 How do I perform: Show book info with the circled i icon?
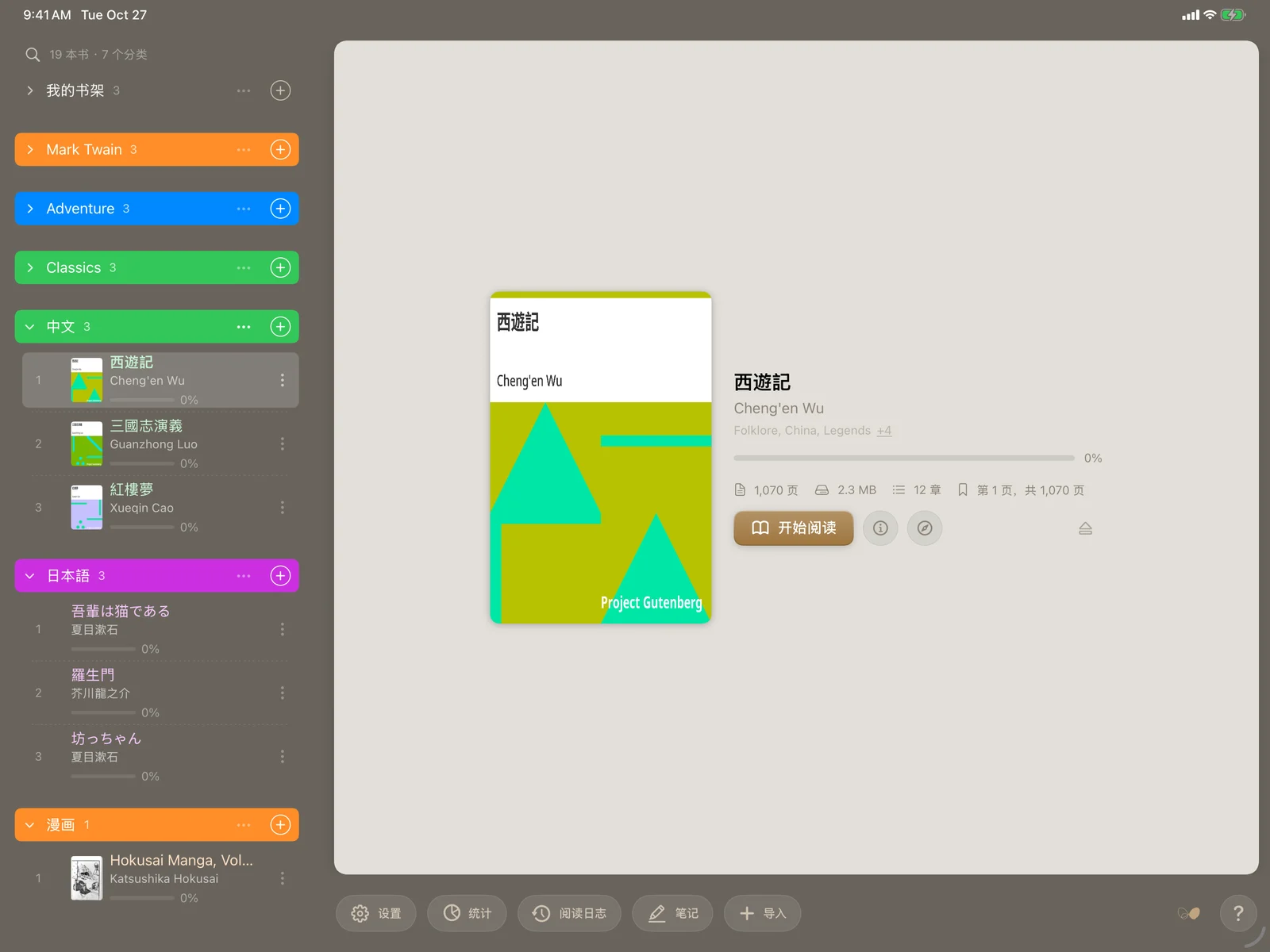[880, 528]
